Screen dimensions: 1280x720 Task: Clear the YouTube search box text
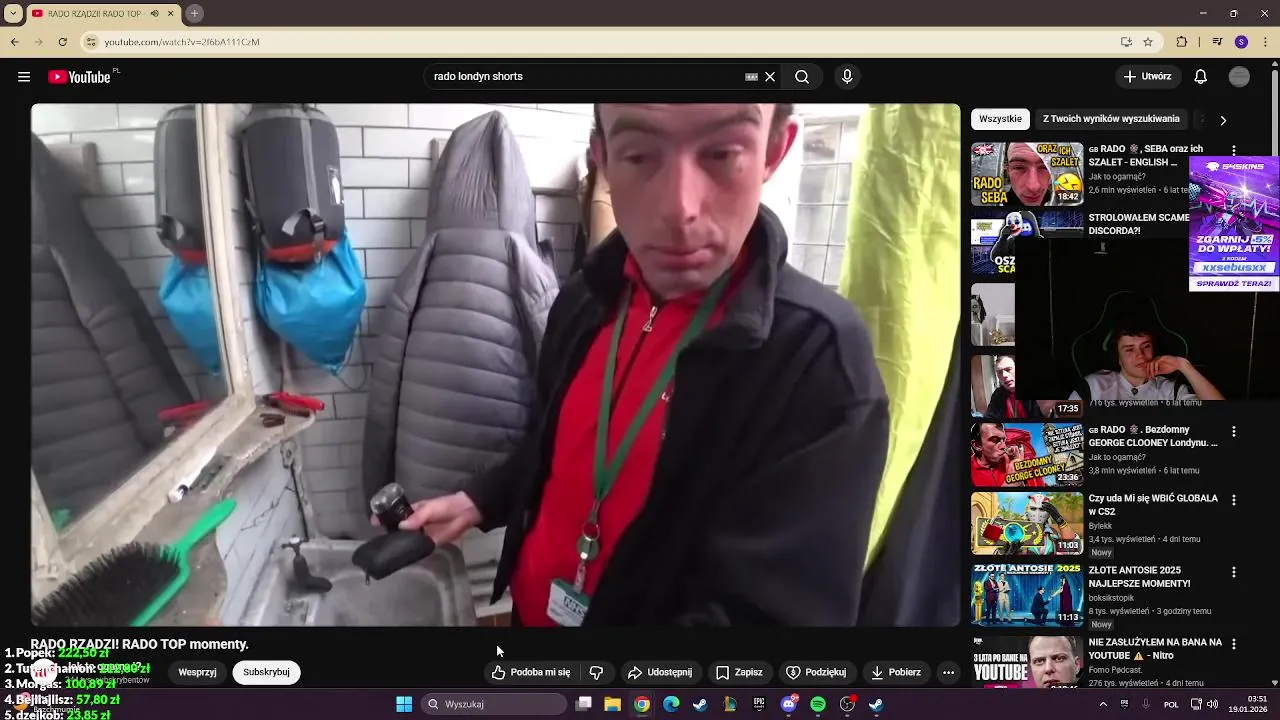[x=770, y=77]
